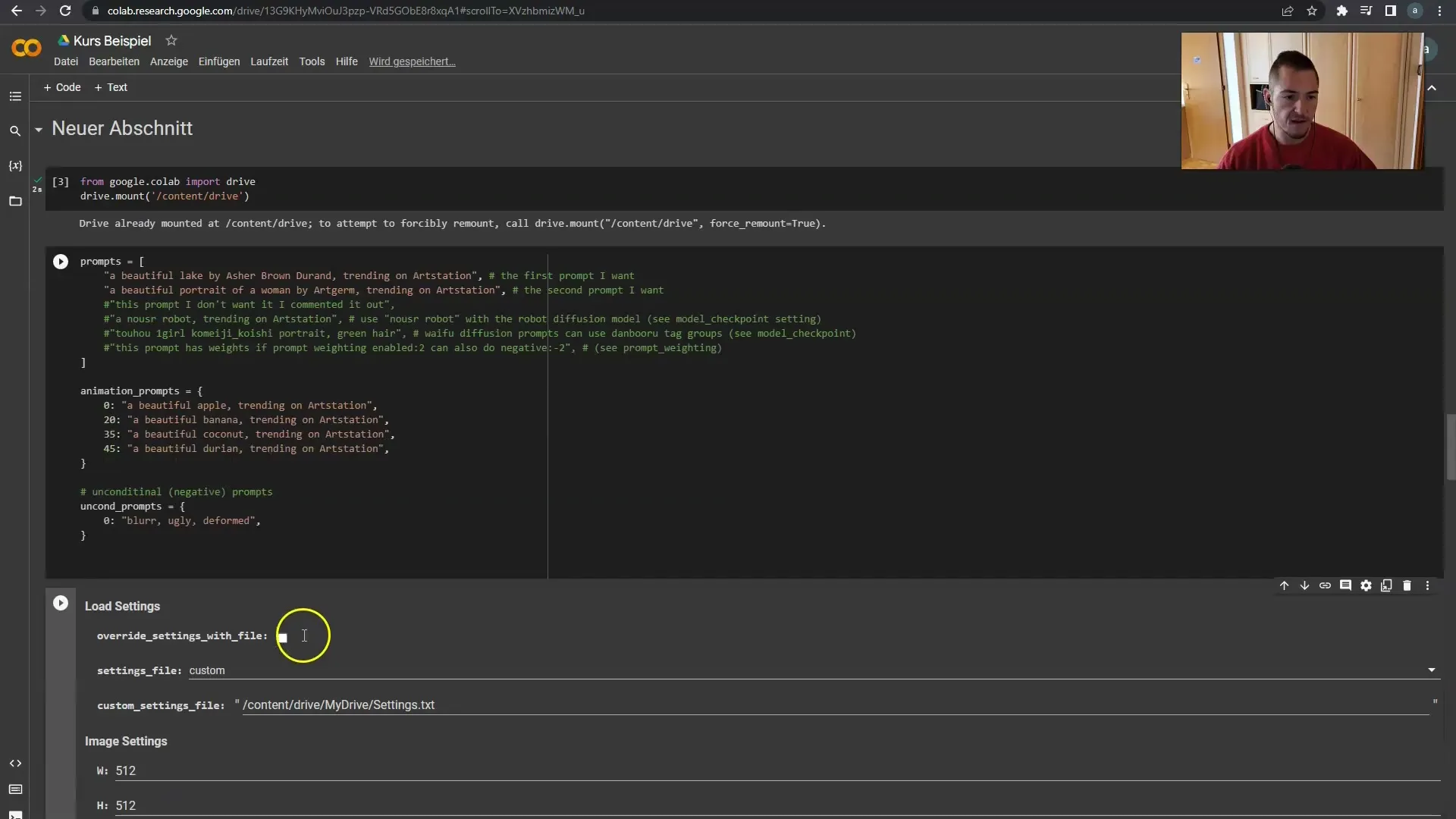The width and height of the screenshot is (1456, 819).
Task: Reload the Colab page
Action: (65, 11)
